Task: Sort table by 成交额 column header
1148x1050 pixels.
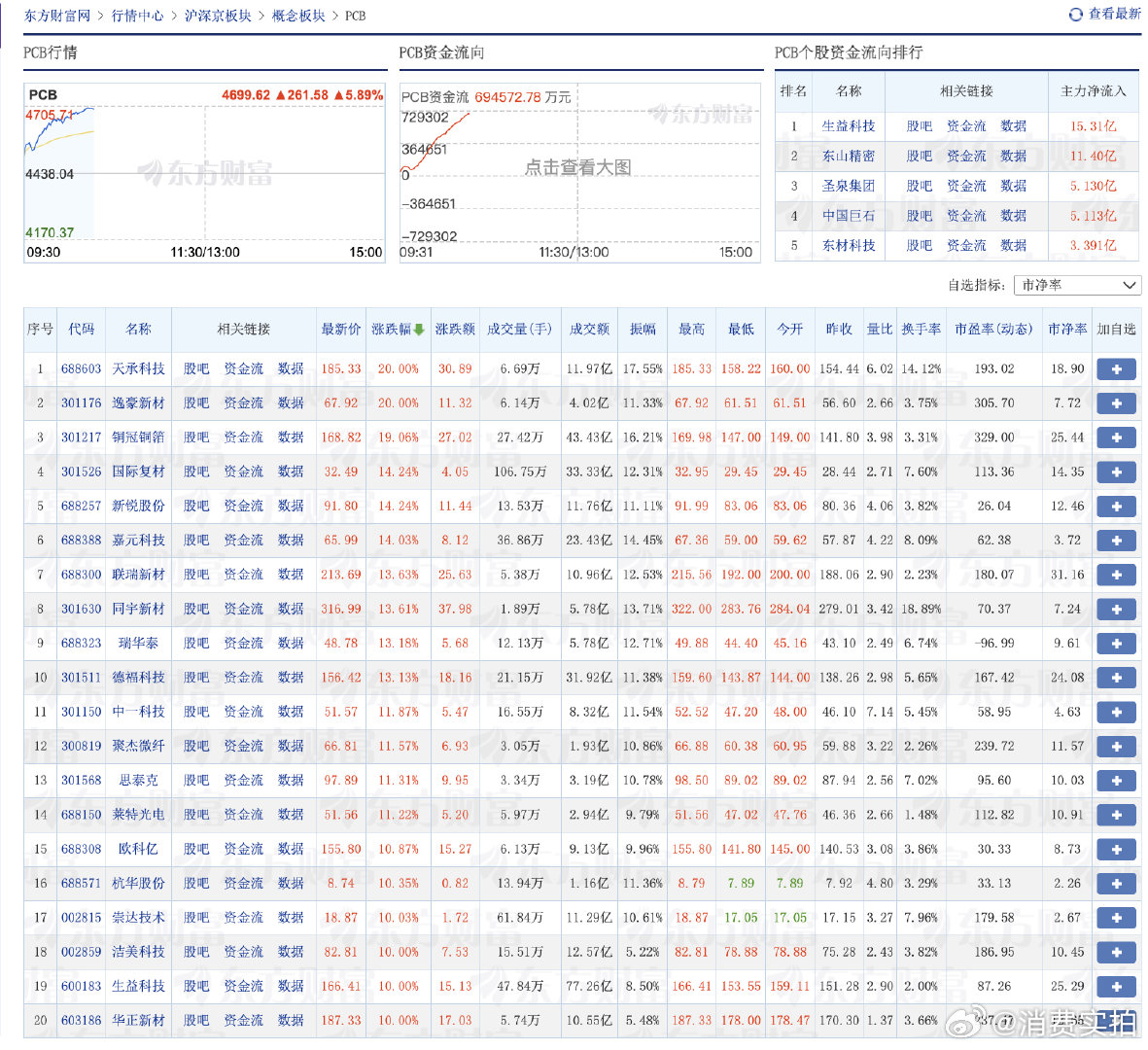Action: (x=589, y=330)
